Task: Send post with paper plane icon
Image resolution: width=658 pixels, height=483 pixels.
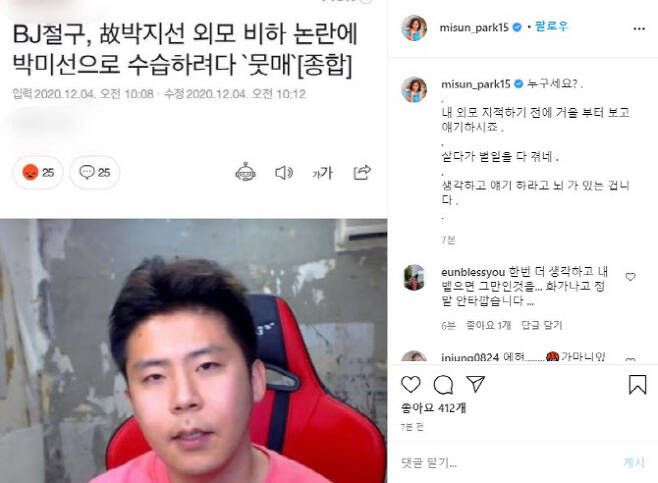Action: click(475, 384)
